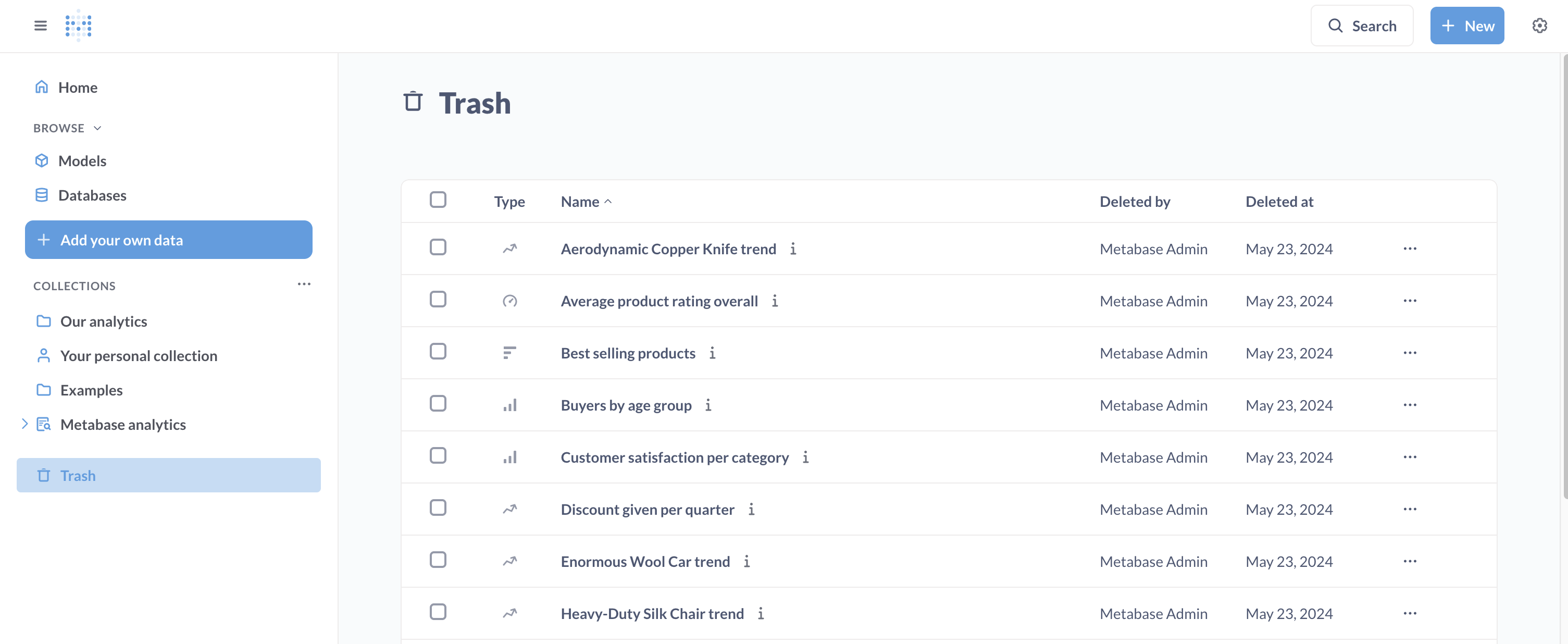Expand the Metabase analytics collection

(24, 424)
